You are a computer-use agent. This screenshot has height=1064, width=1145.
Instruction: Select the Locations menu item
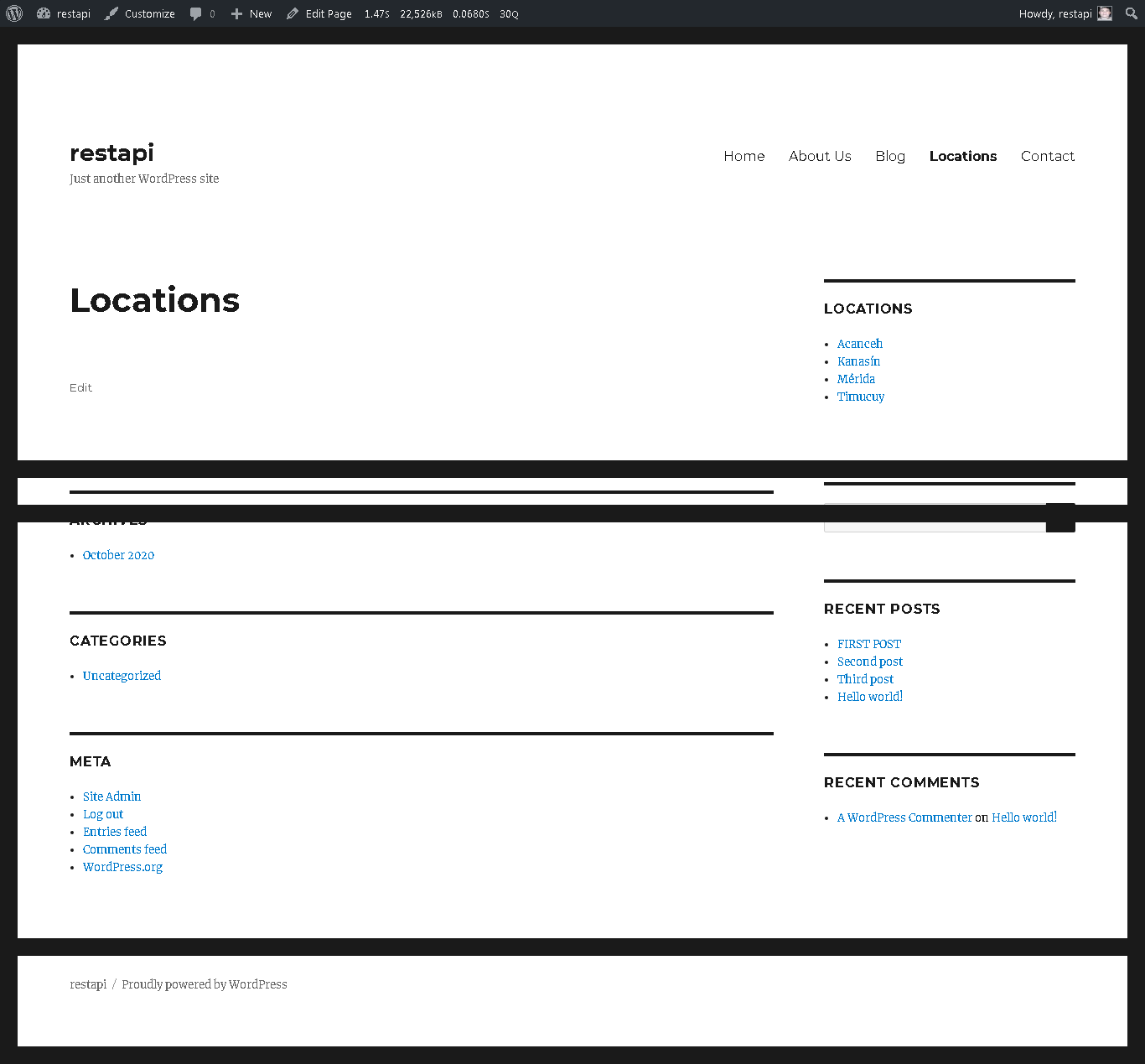click(x=963, y=156)
